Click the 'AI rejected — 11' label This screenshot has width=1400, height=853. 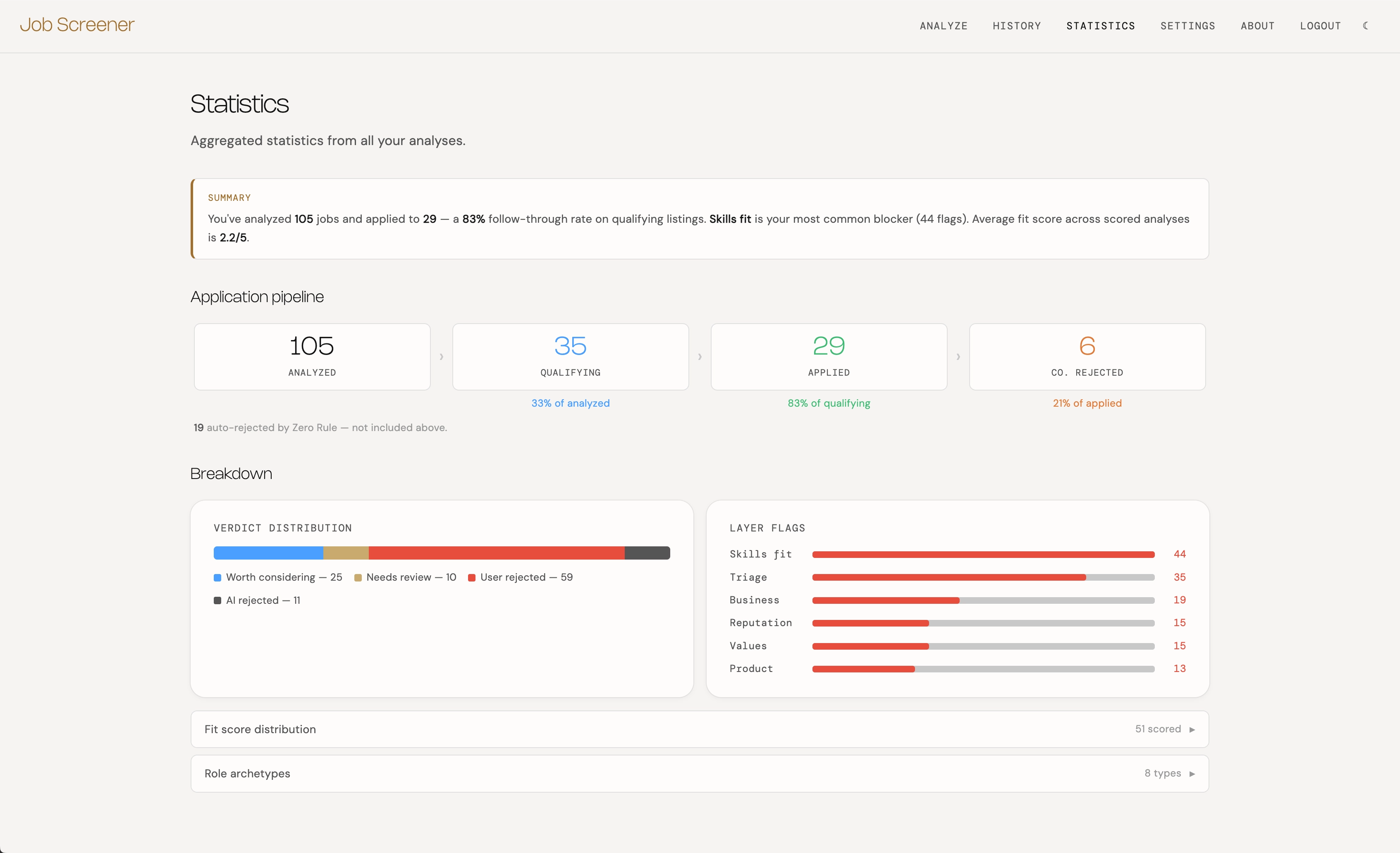coord(263,601)
